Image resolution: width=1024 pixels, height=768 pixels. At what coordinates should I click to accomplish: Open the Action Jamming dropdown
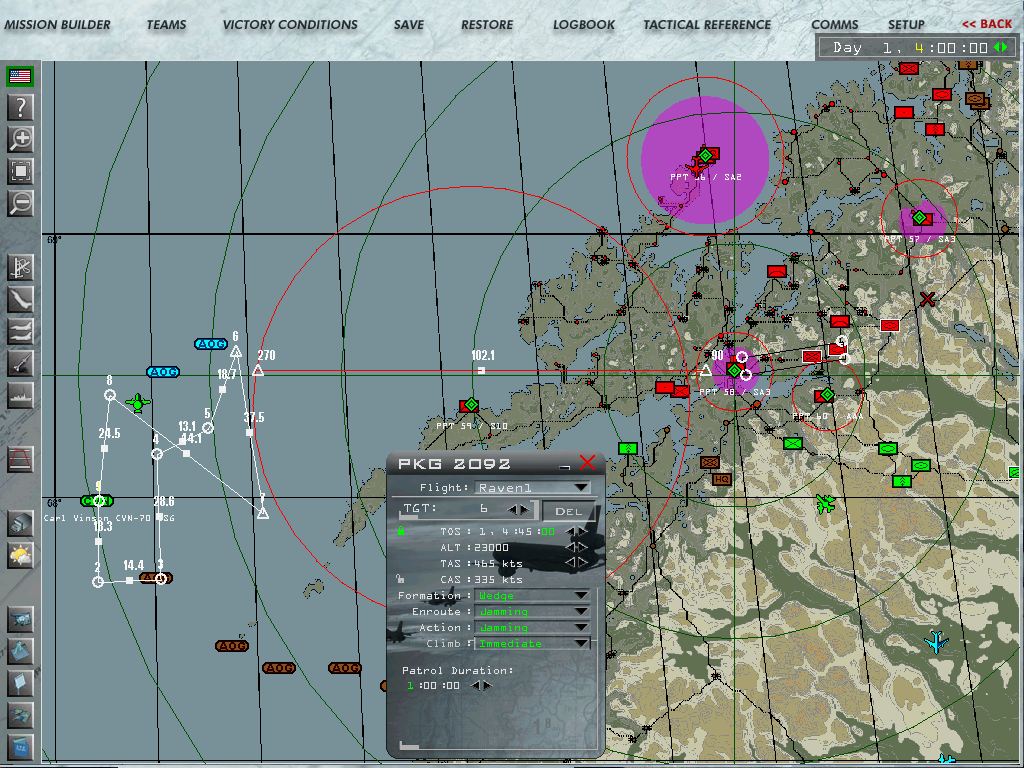tap(532, 628)
